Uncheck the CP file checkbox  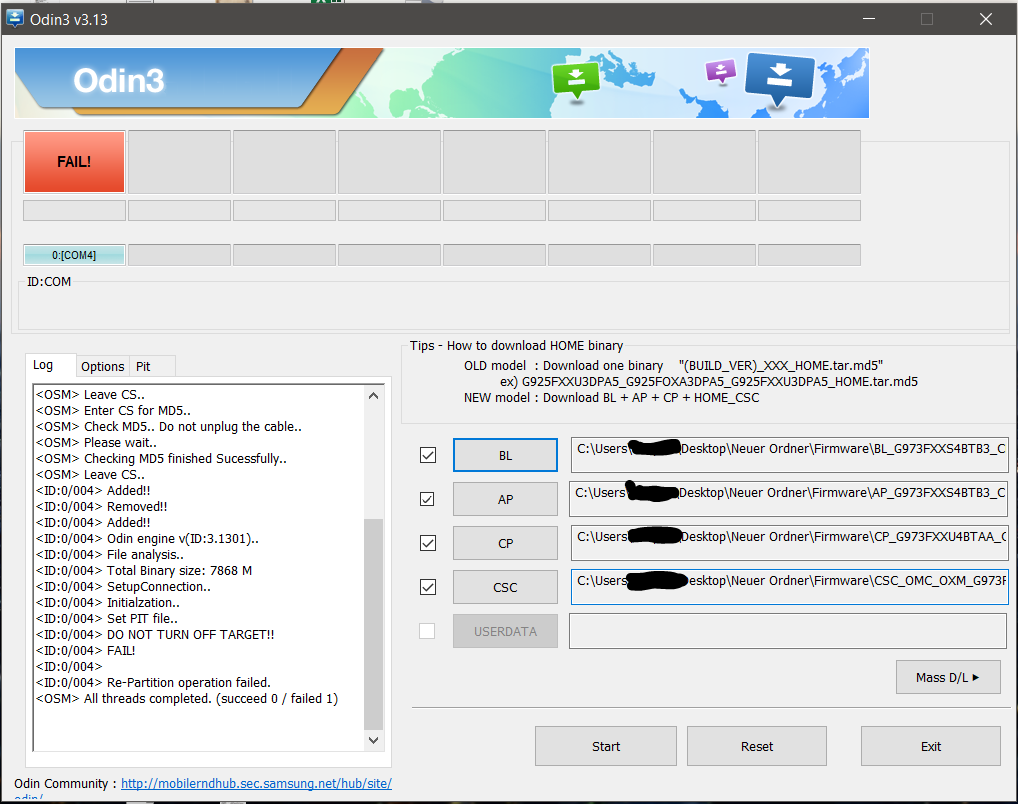pos(428,543)
